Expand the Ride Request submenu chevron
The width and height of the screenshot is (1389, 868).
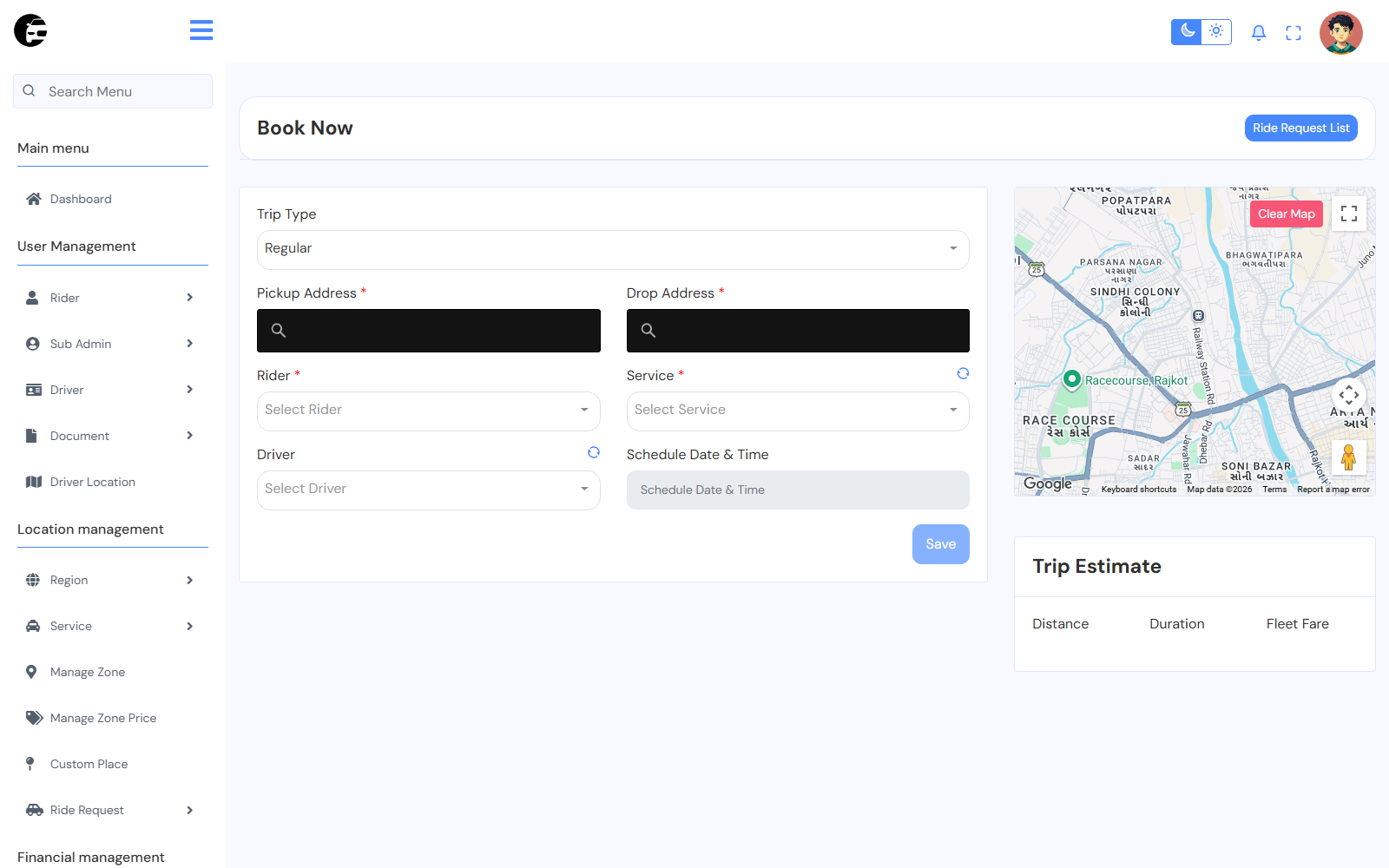pos(189,810)
